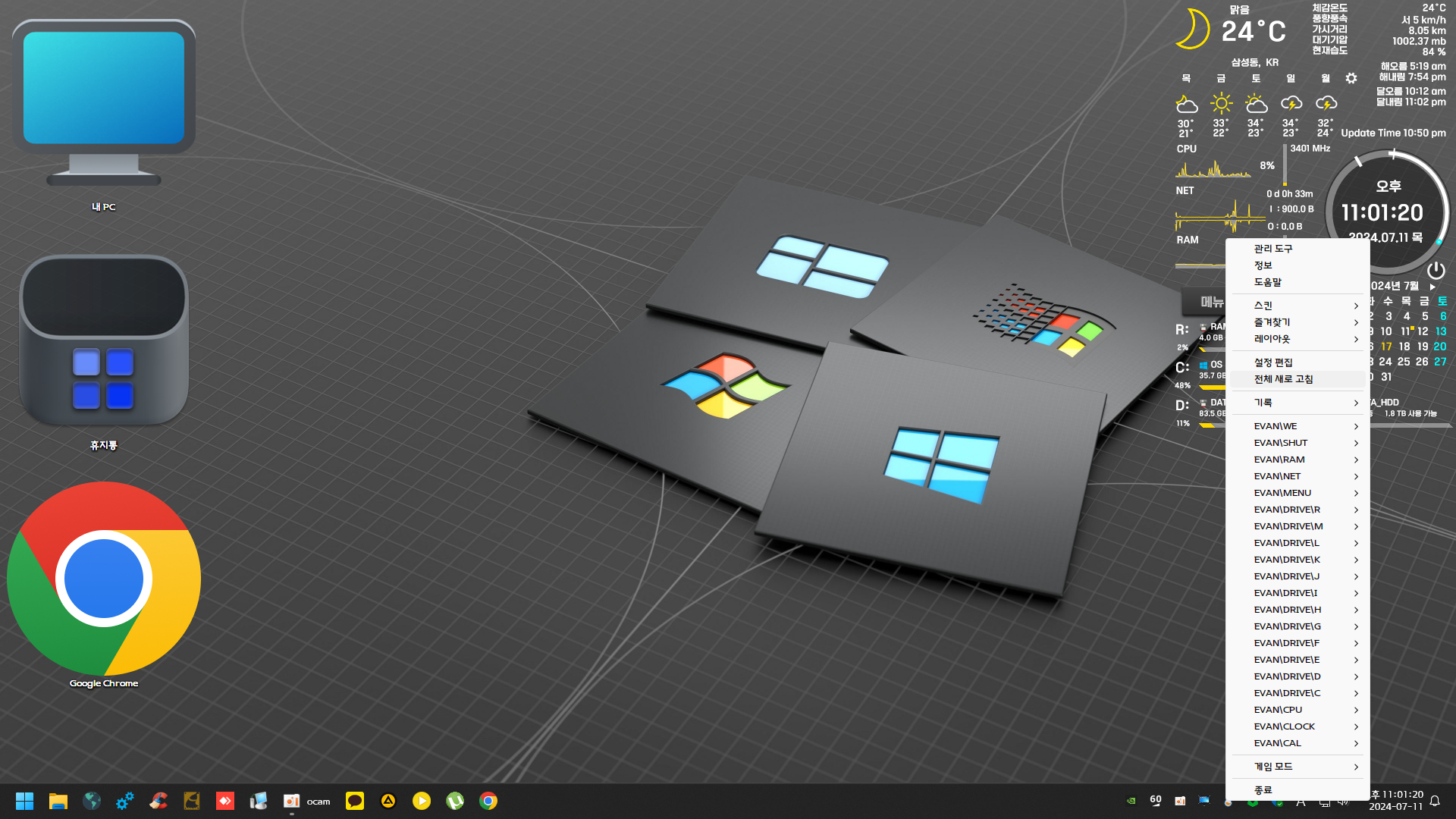
Task: Click the blue monitor tray icon
Action: click(1204, 801)
